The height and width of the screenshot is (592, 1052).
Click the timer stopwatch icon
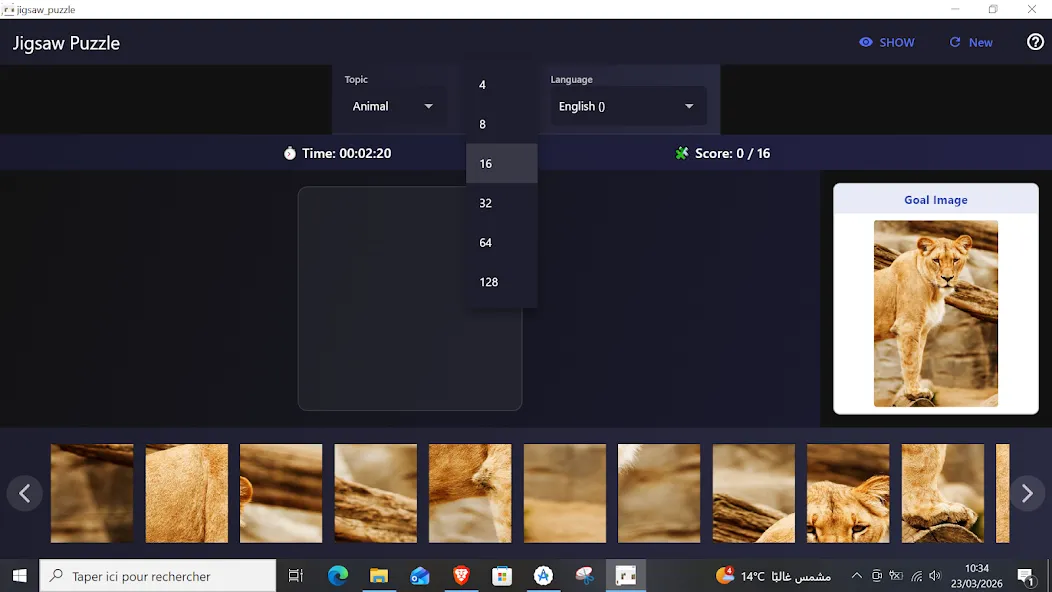(289, 154)
